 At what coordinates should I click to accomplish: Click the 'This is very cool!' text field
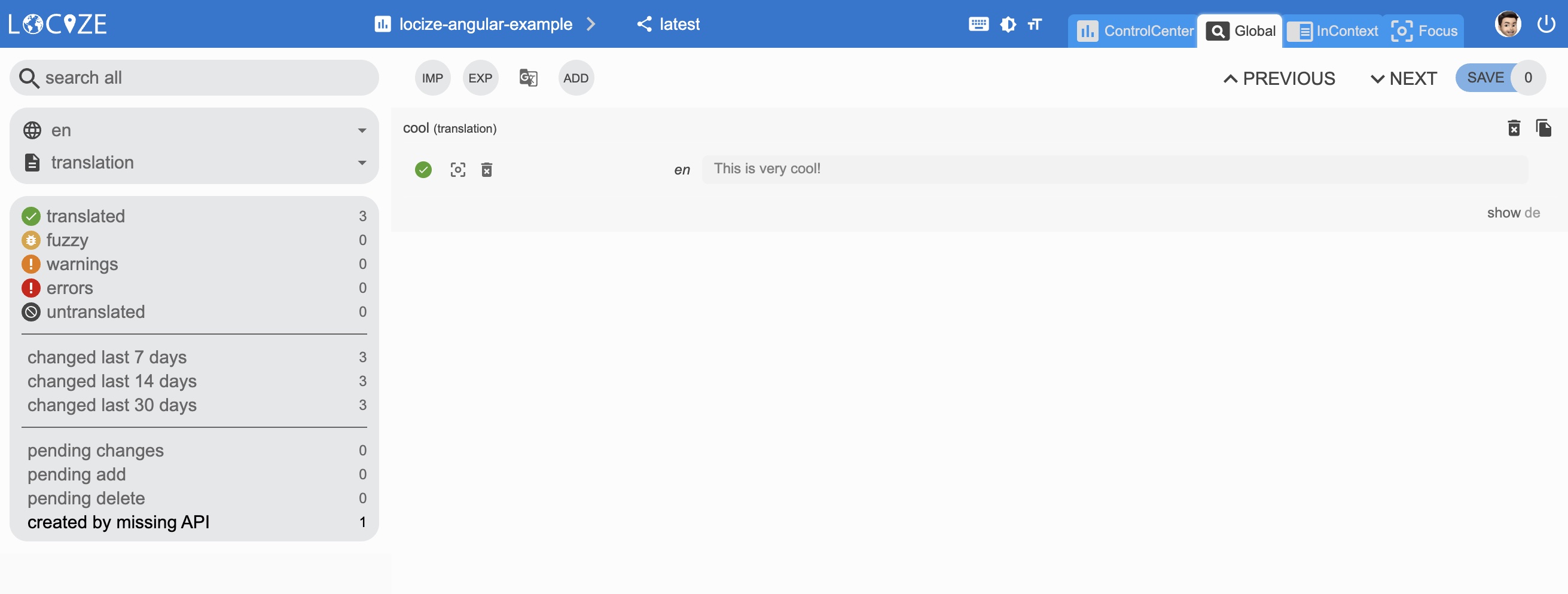point(1114,169)
